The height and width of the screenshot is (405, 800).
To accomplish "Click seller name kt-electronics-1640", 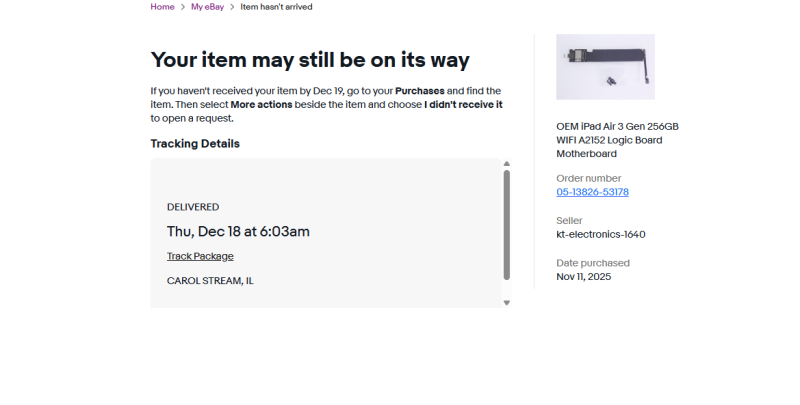I will [600, 235].
